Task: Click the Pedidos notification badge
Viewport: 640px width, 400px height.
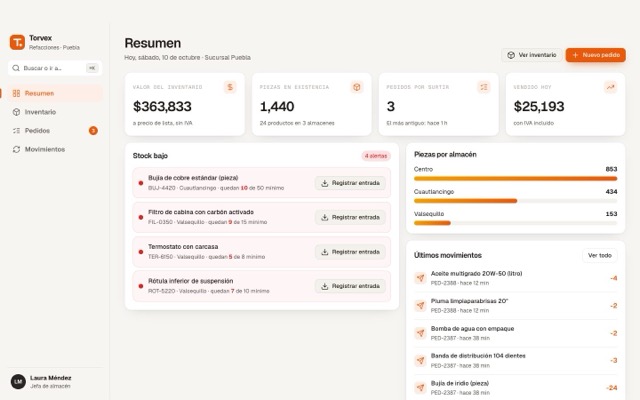Action: pyautogui.click(x=93, y=131)
